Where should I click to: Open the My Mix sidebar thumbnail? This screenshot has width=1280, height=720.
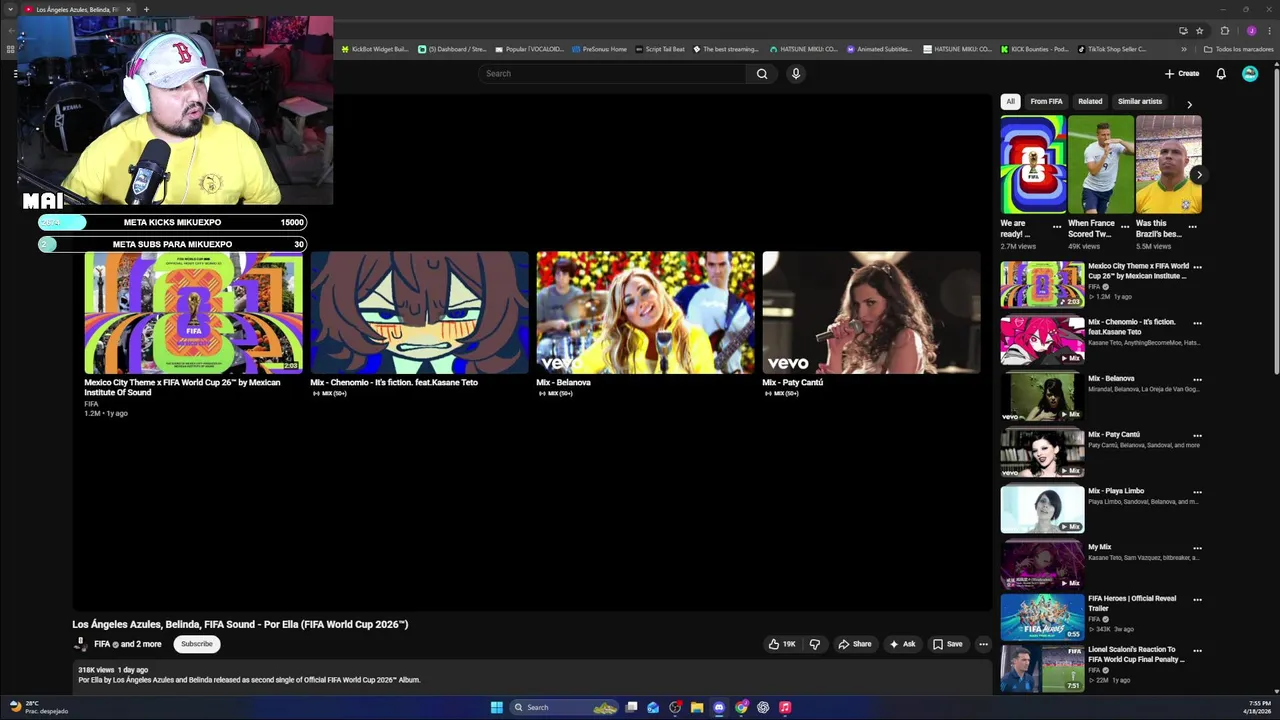pos(1042,564)
